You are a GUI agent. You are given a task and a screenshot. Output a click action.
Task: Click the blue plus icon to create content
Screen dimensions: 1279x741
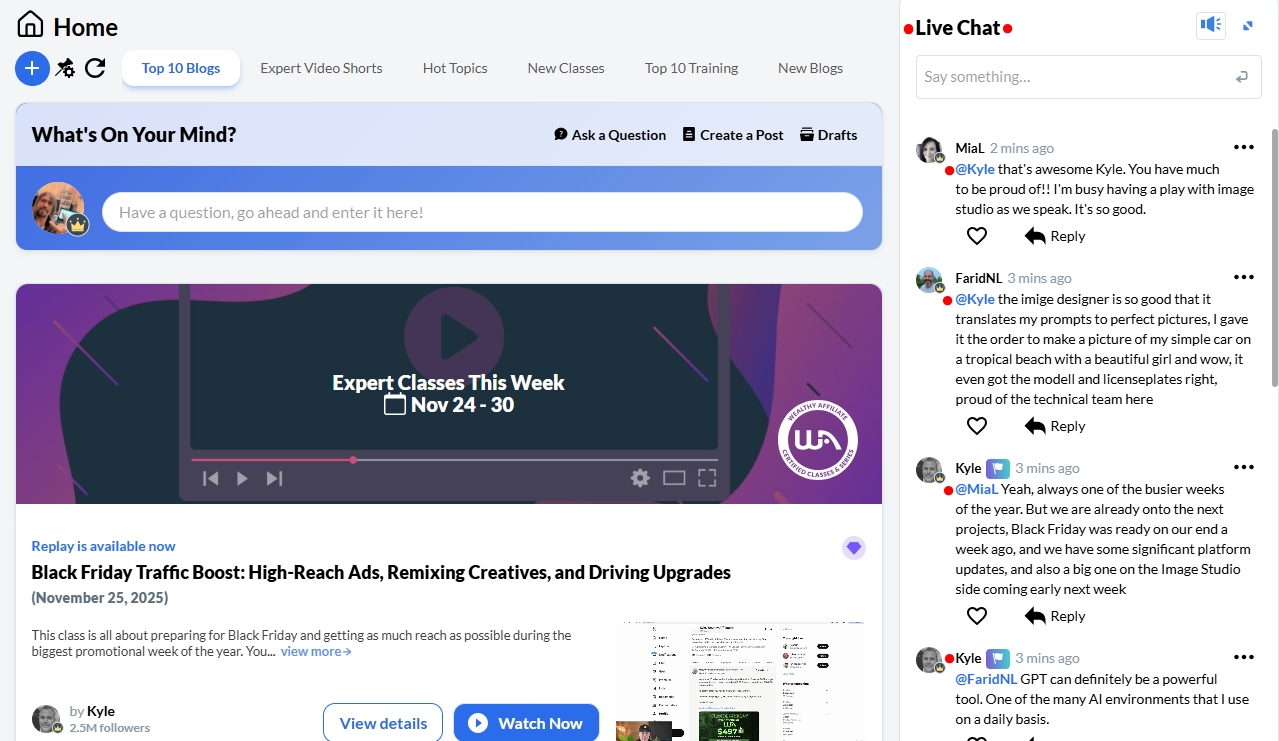[x=31, y=68]
